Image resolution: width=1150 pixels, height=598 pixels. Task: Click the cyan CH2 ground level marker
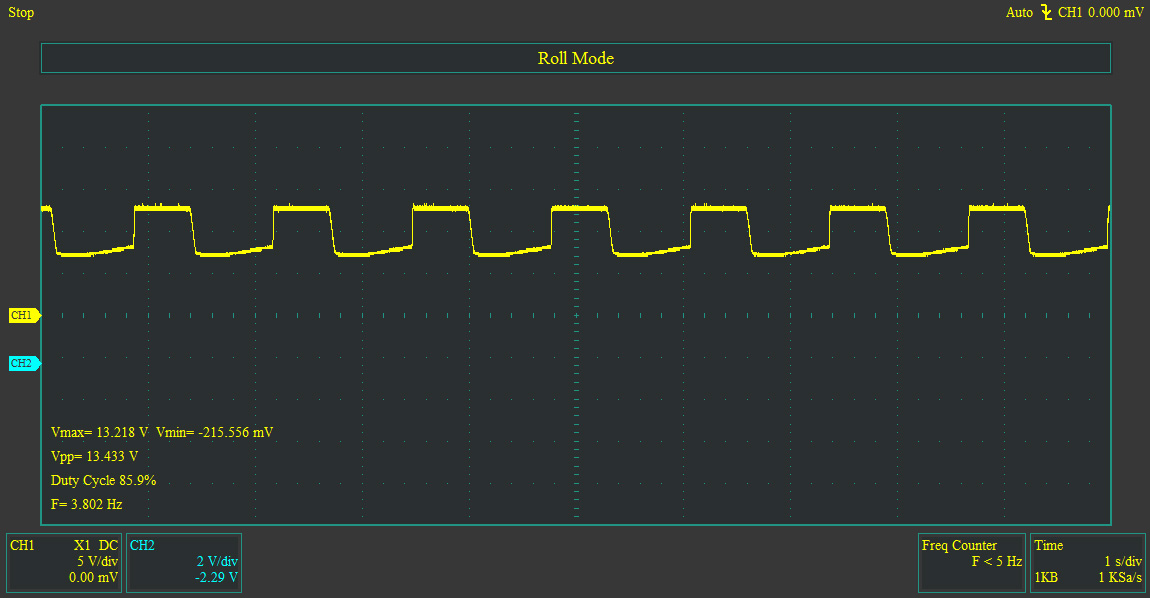point(24,363)
